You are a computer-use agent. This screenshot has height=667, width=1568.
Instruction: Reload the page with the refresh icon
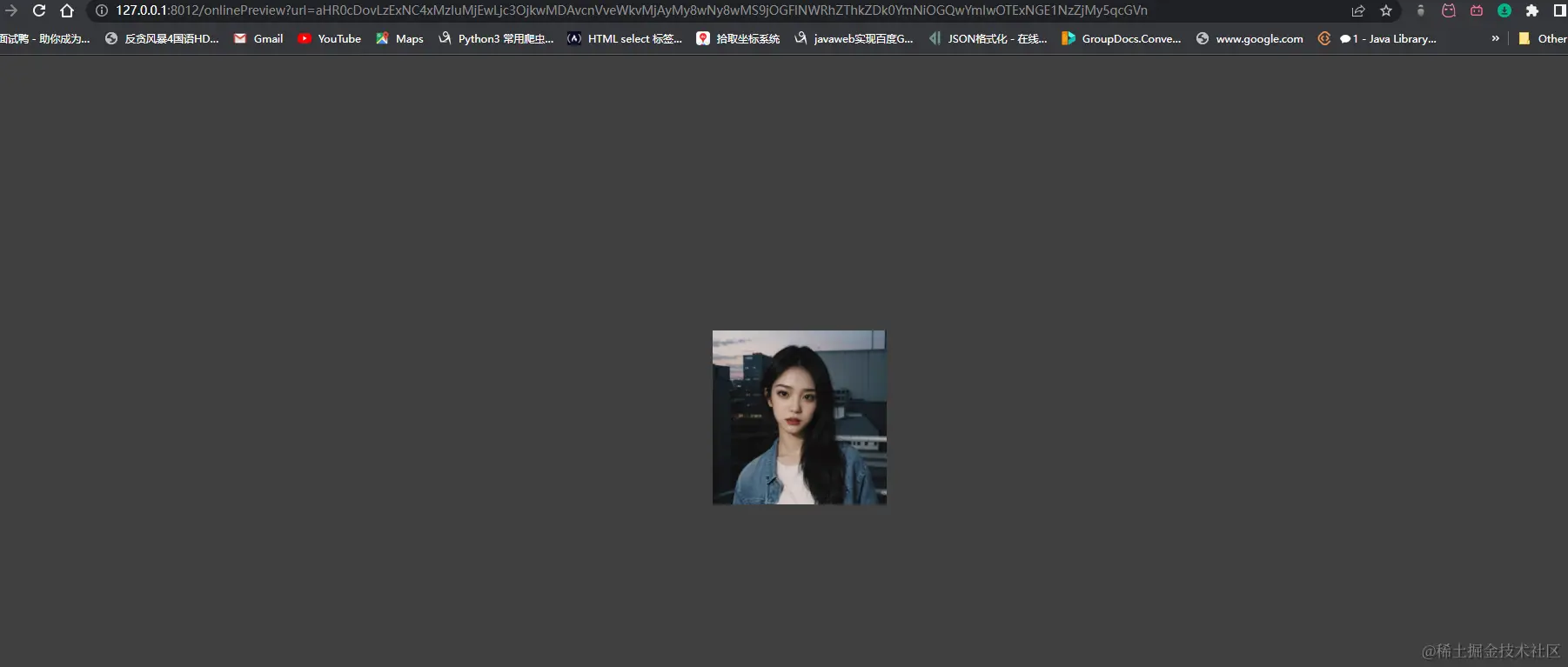tap(39, 10)
